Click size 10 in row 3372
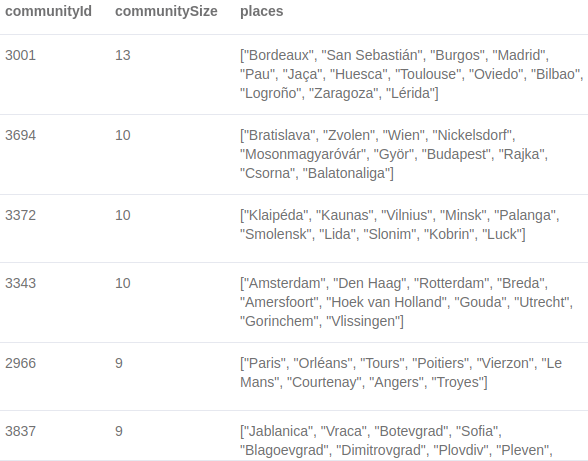 pyautogui.click(x=123, y=215)
